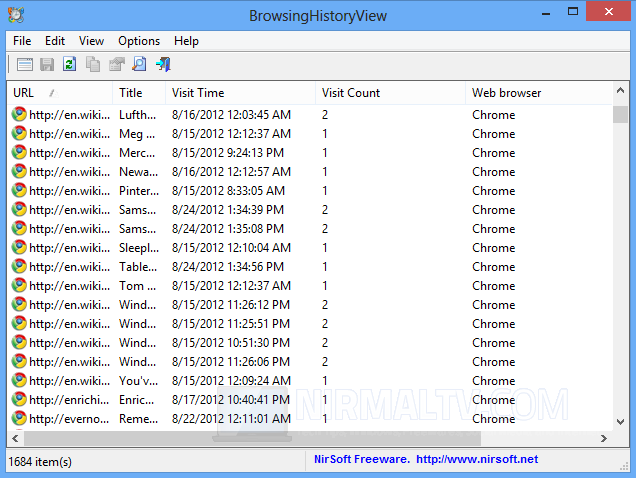Sort by the Web browser column header

pos(539,93)
